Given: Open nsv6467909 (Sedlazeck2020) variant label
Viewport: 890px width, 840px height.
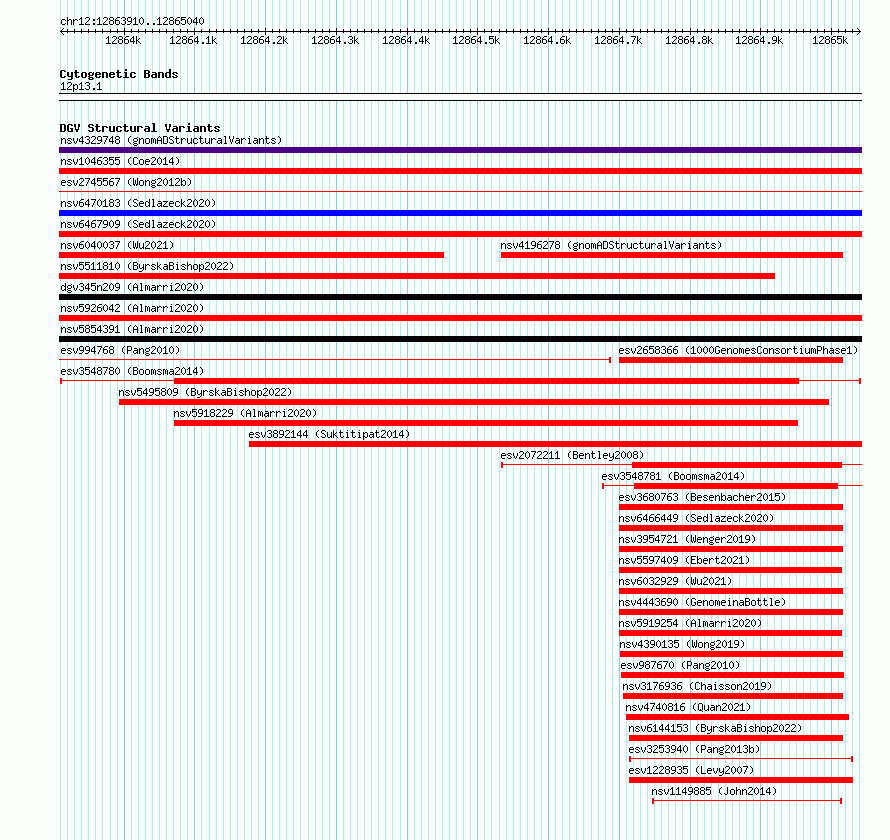Looking at the screenshot, I should pyautogui.click(x=138, y=224).
